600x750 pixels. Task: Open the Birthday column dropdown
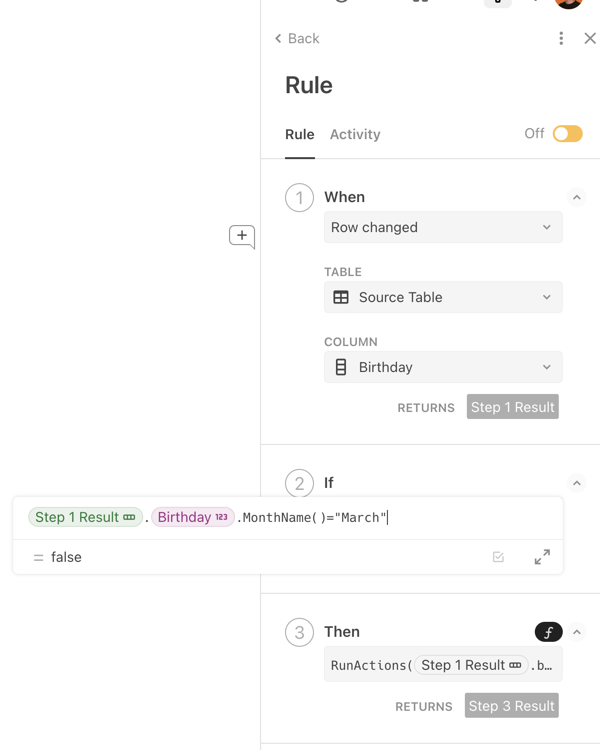443,367
